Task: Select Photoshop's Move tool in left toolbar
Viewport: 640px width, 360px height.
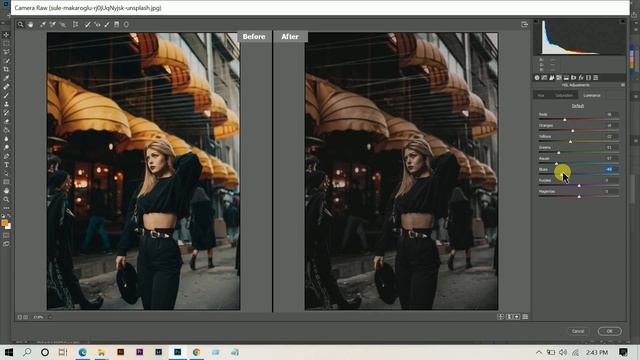Action: coord(6,35)
